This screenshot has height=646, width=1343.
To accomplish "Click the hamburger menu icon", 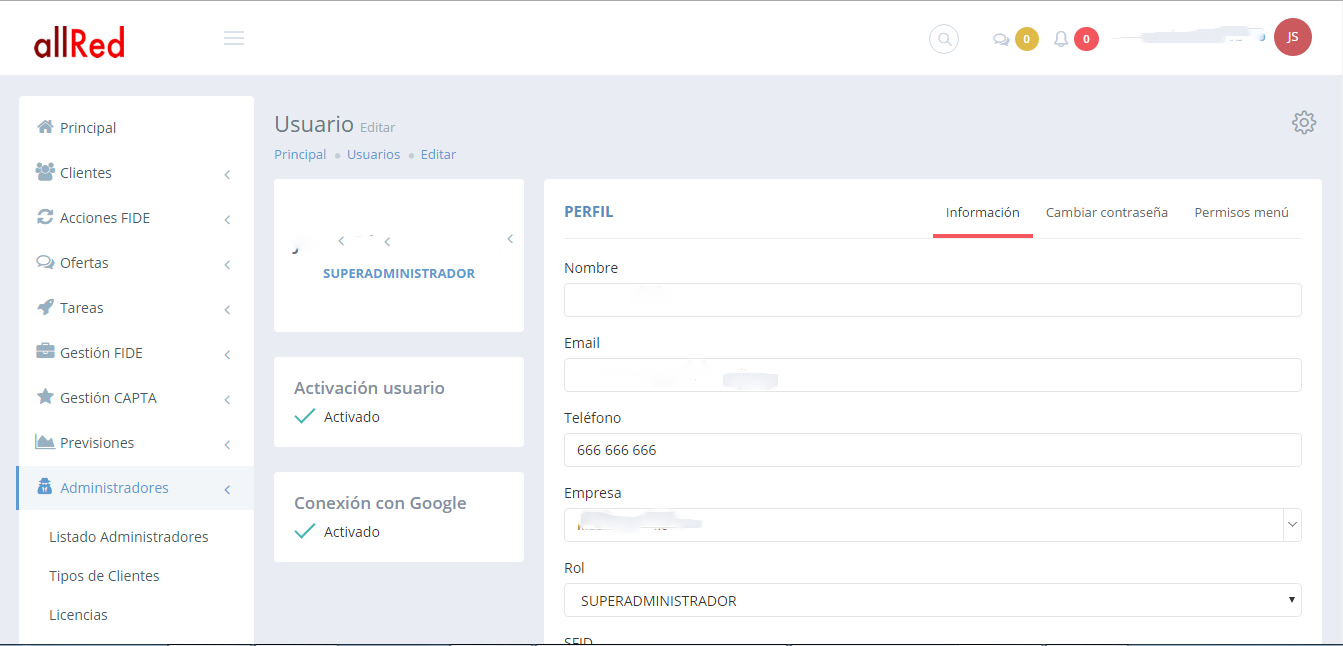I will 234,38.
